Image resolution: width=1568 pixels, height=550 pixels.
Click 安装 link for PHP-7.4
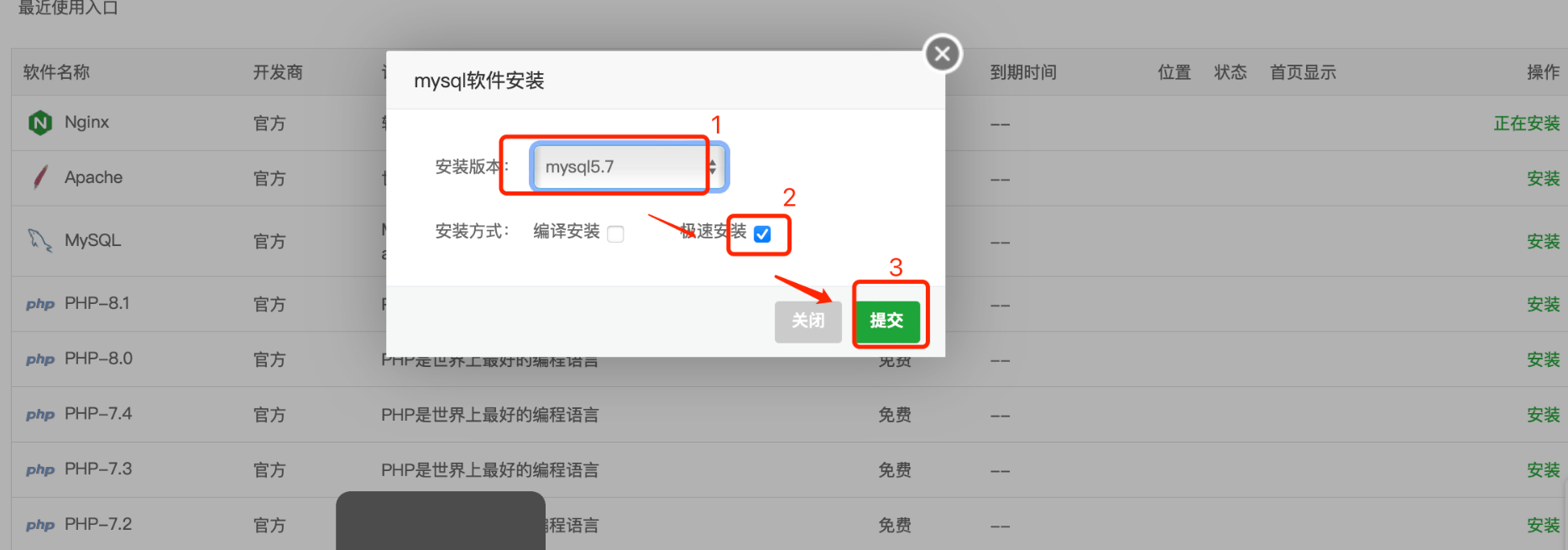tap(1543, 415)
